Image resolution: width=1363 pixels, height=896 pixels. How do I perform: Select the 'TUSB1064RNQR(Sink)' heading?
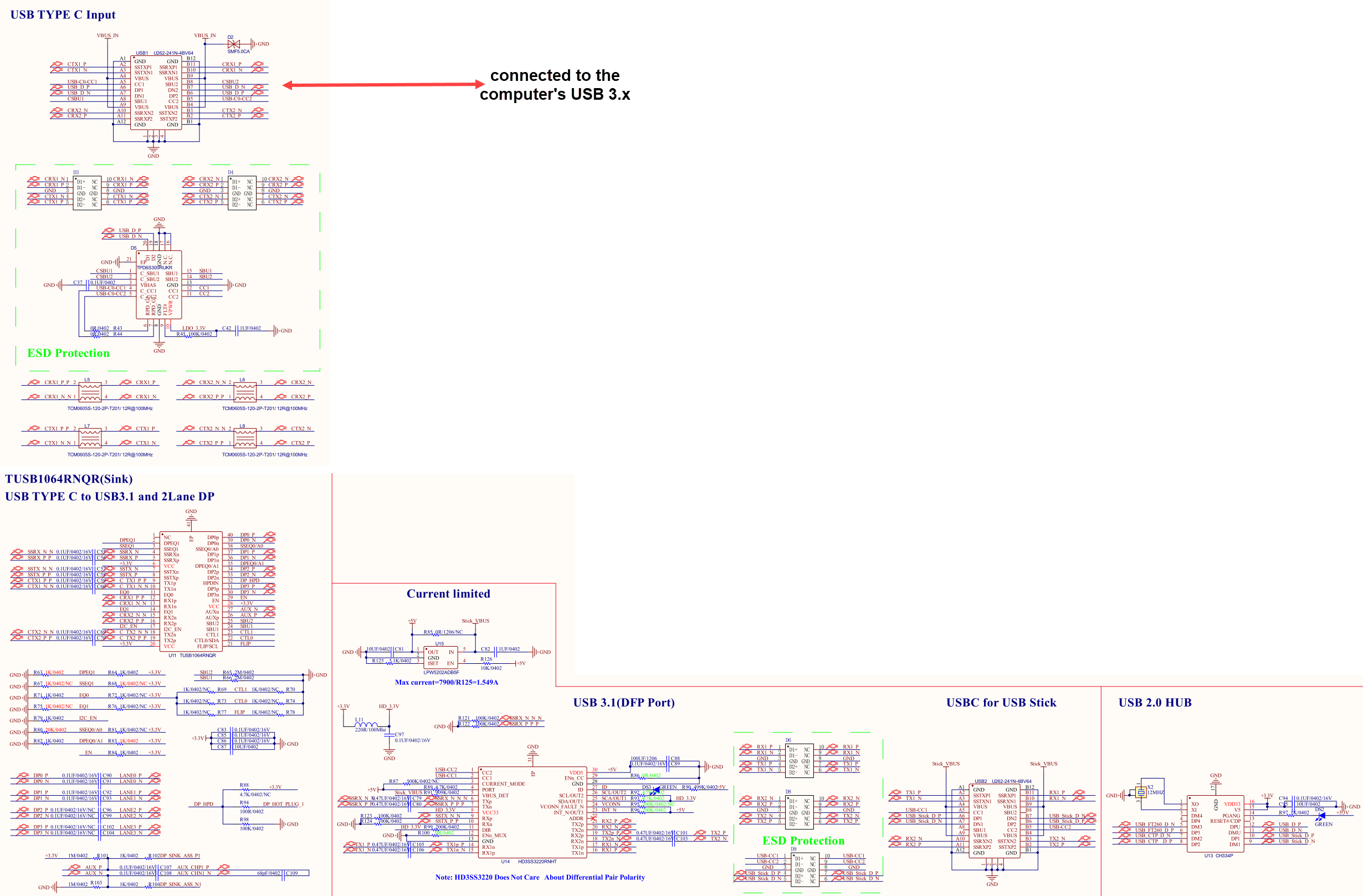tap(69, 479)
